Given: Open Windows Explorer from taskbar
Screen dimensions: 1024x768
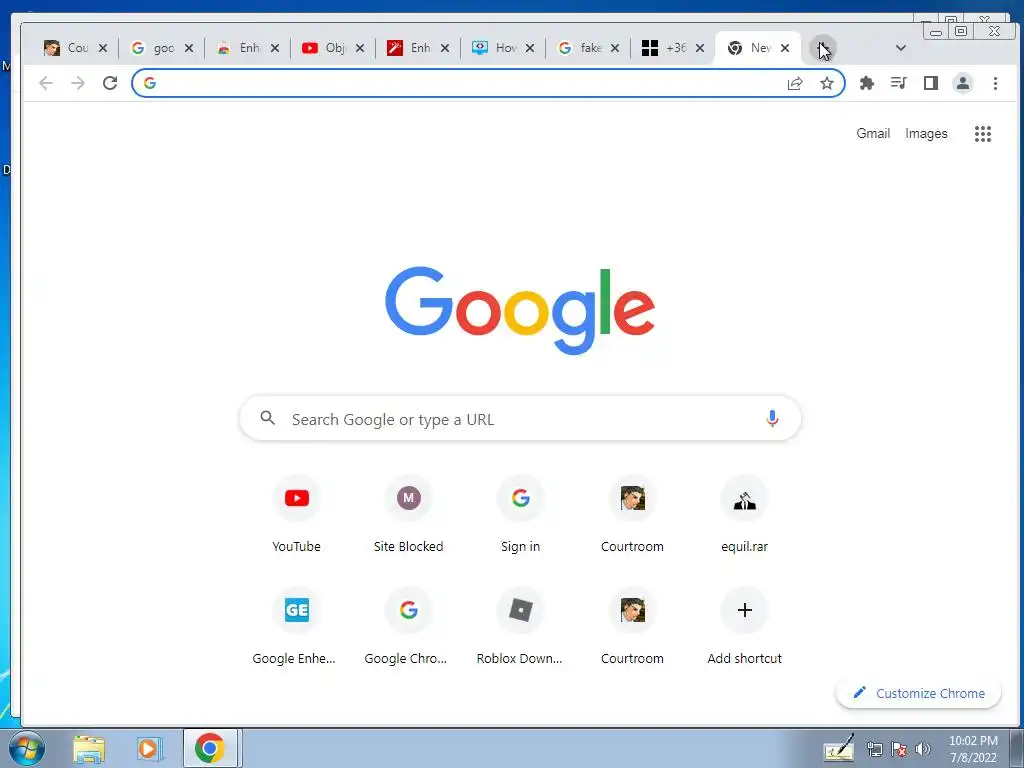Looking at the screenshot, I should (89, 748).
